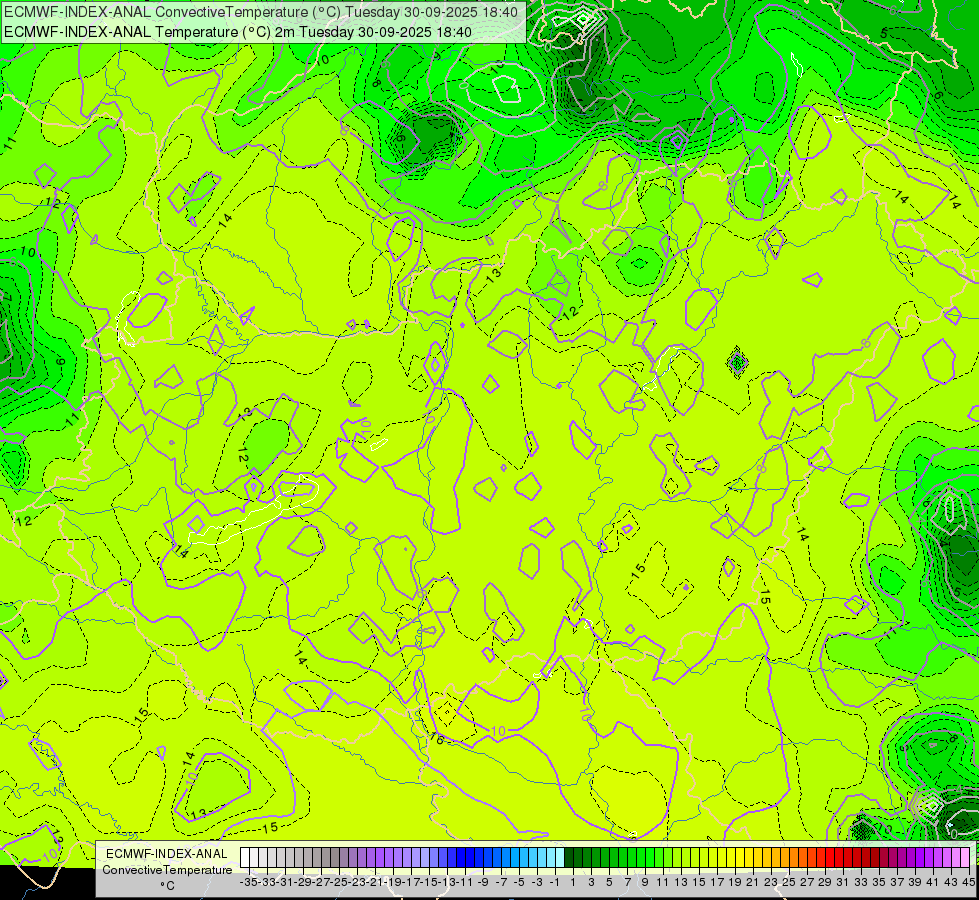Choose the yellow legend swatch above 17

pos(713,858)
